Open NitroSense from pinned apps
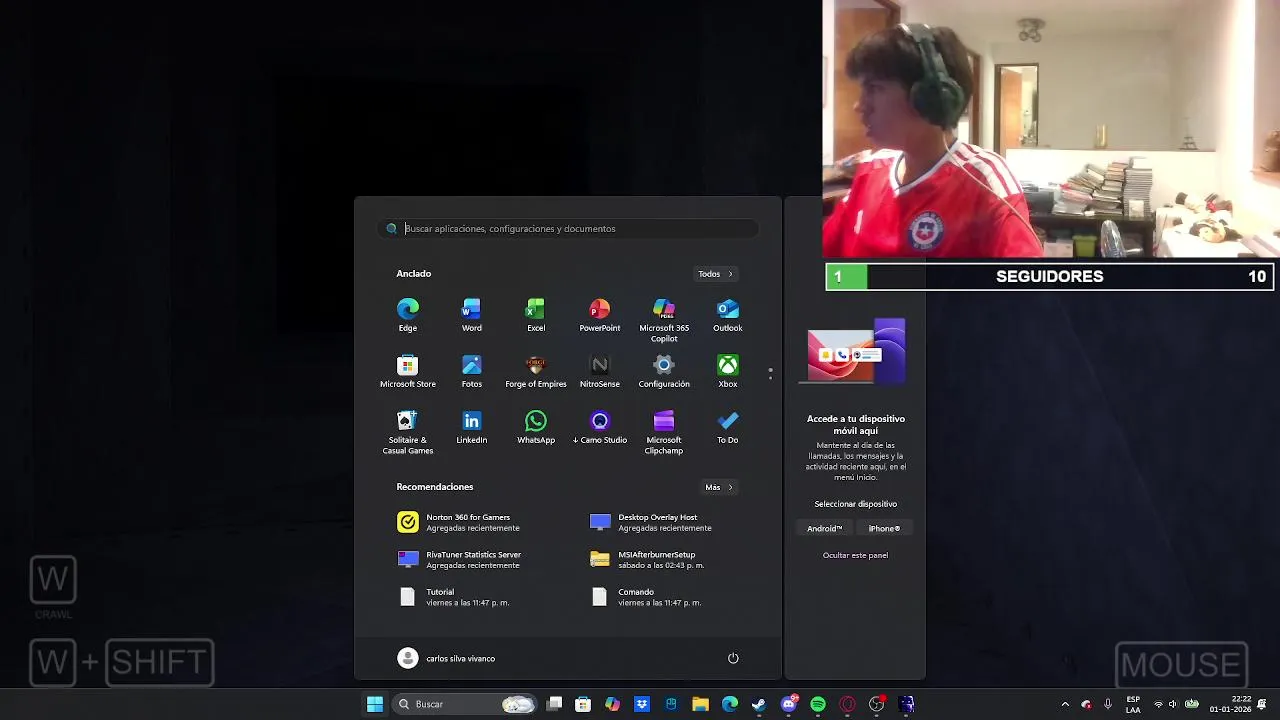Screen dimensions: 1280x720 600,371
